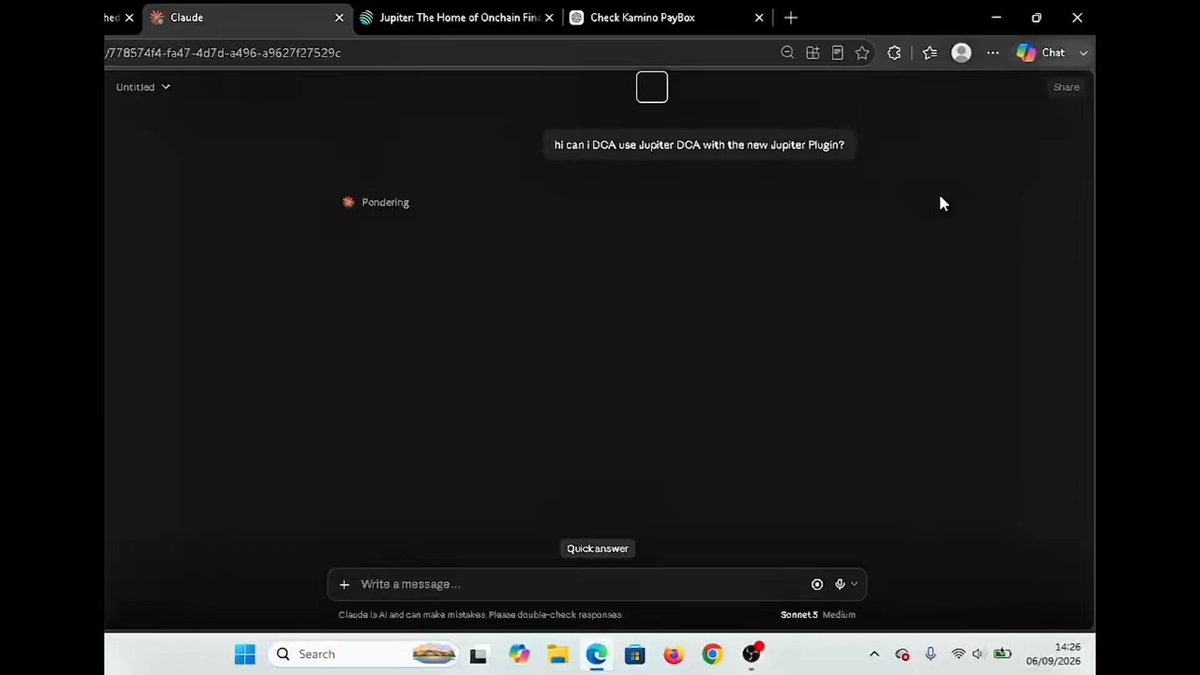The height and width of the screenshot is (675, 1200).
Task: Click the Share button
Action: tap(1066, 87)
